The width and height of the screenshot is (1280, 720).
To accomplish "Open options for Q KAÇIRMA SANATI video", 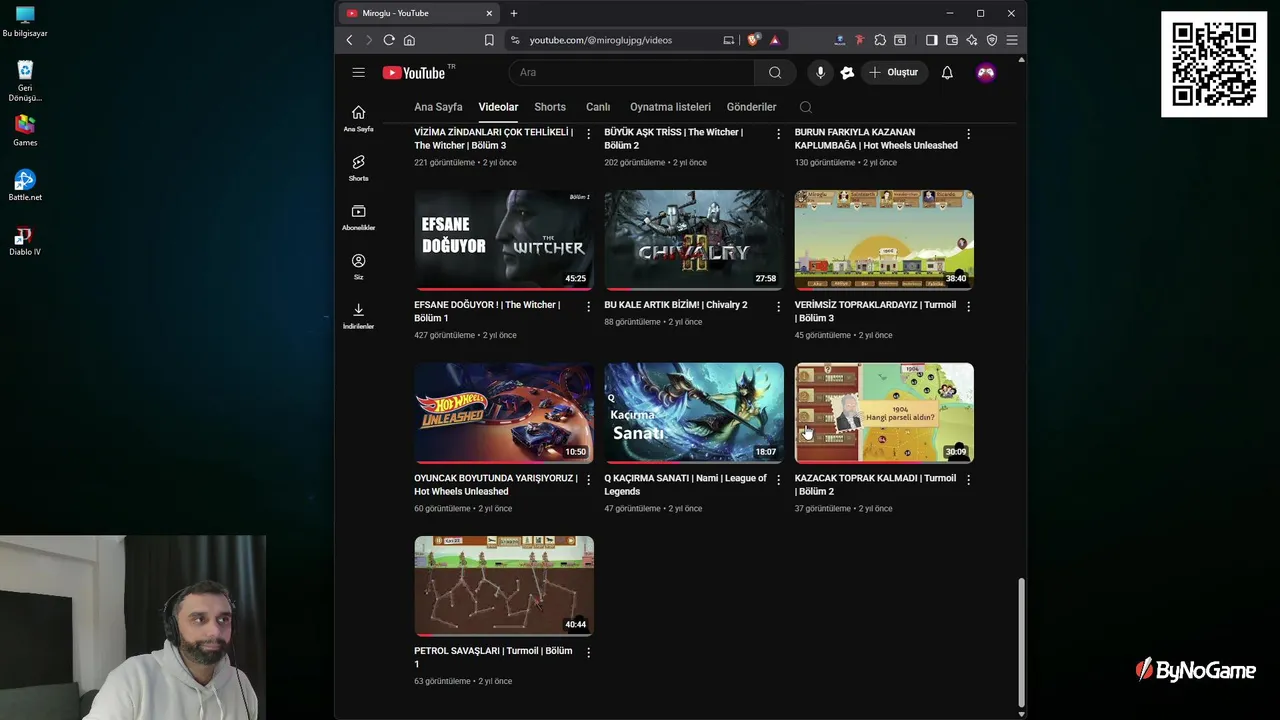I will pos(778,479).
